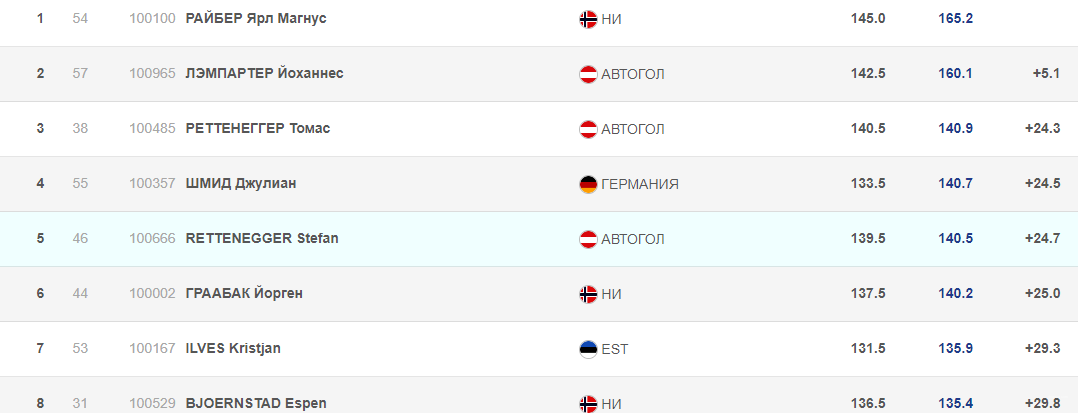Click German flag beside ШМИД Джулиан
The height and width of the screenshot is (413, 1078).
click(588, 184)
